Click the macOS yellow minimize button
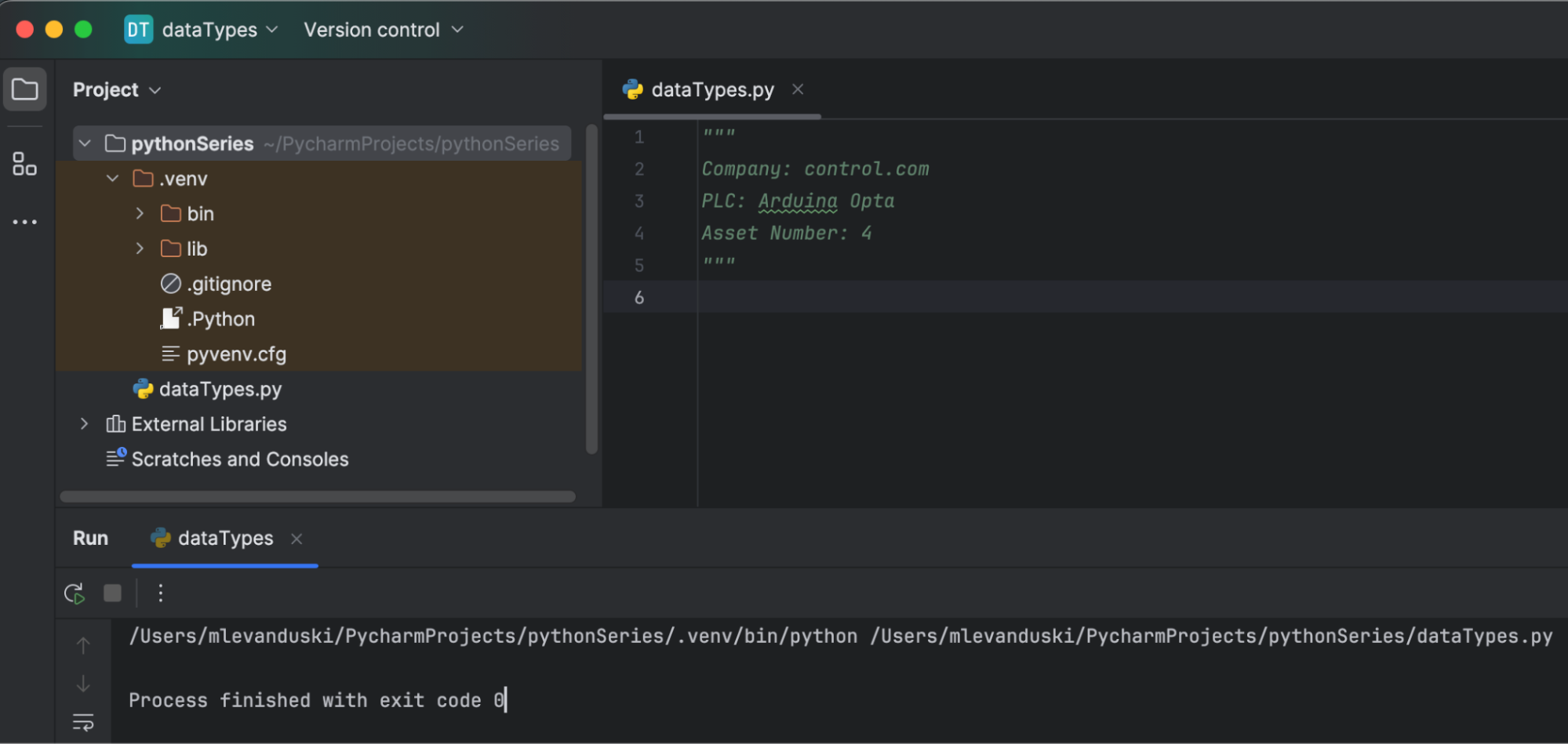 [54, 30]
